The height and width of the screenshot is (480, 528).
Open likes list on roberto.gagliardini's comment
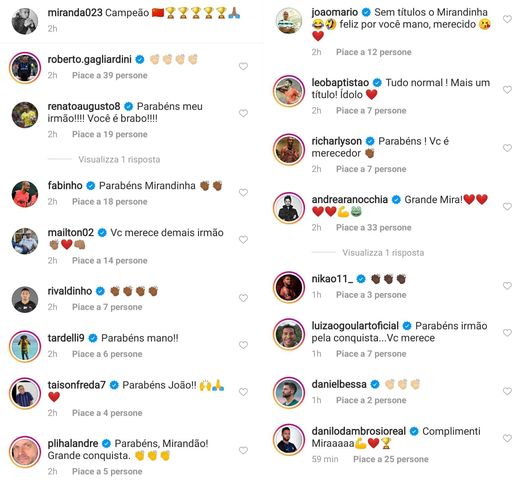tap(110, 75)
